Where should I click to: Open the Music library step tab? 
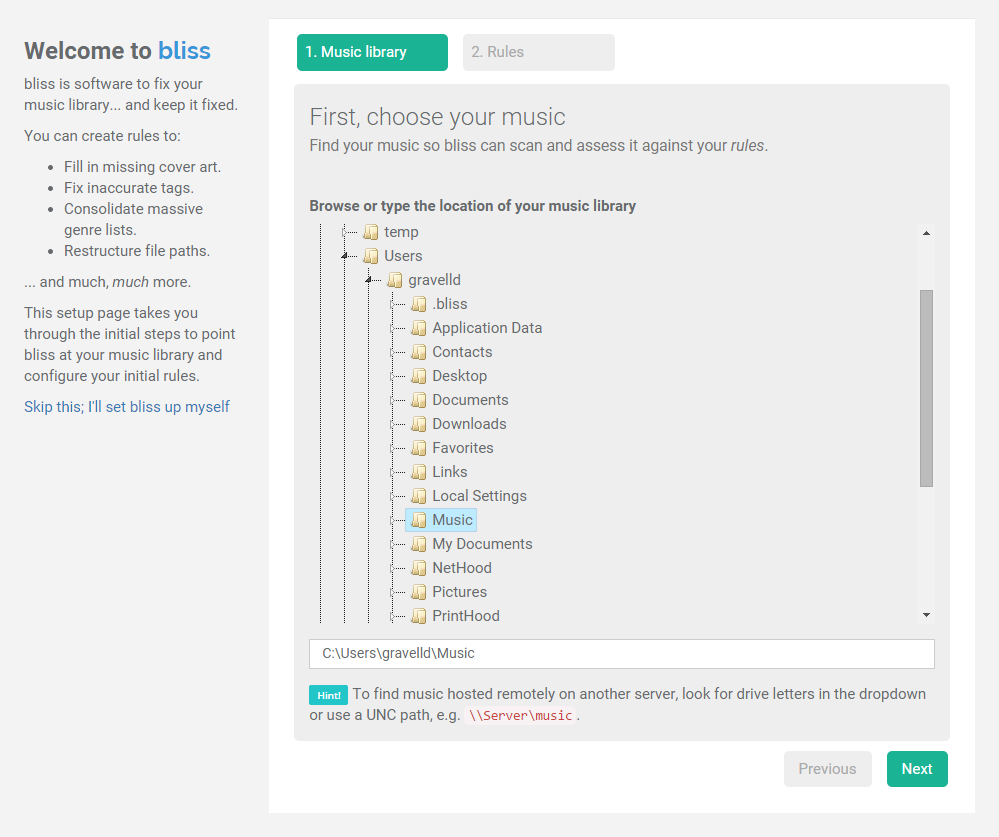[x=372, y=52]
